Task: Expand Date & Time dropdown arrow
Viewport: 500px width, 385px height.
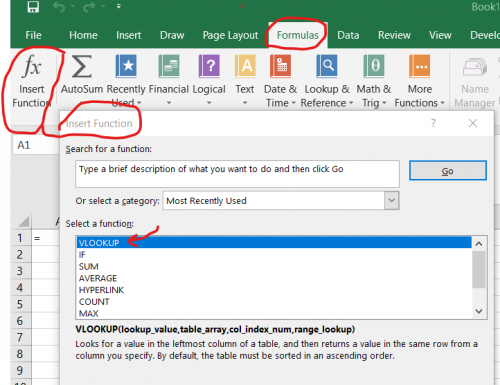Action: pyautogui.click(x=293, y=103)
